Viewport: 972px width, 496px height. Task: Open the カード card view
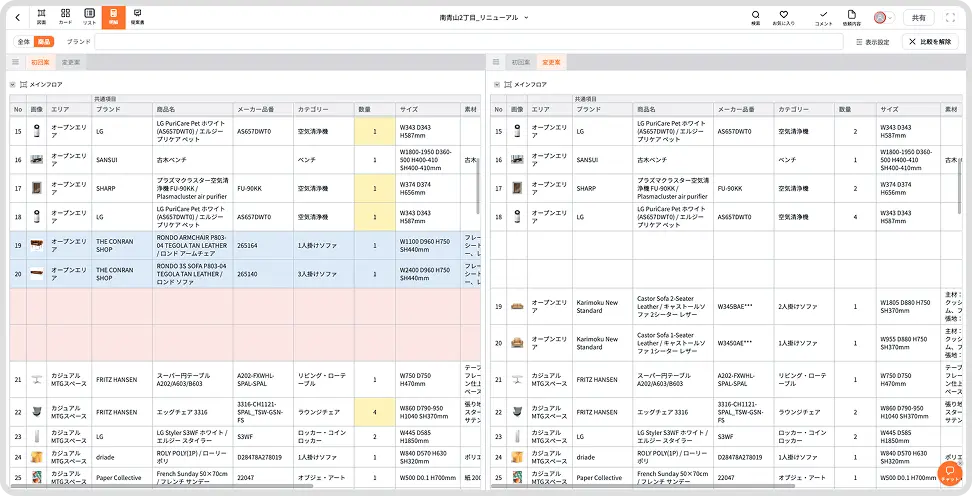[65, 16]
